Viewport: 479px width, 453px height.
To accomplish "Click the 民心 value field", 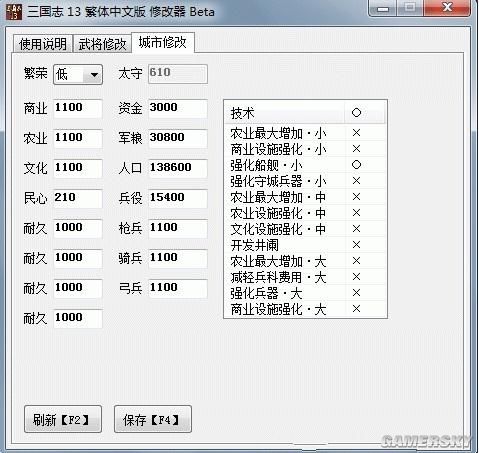I will click(x=78, y=198).
